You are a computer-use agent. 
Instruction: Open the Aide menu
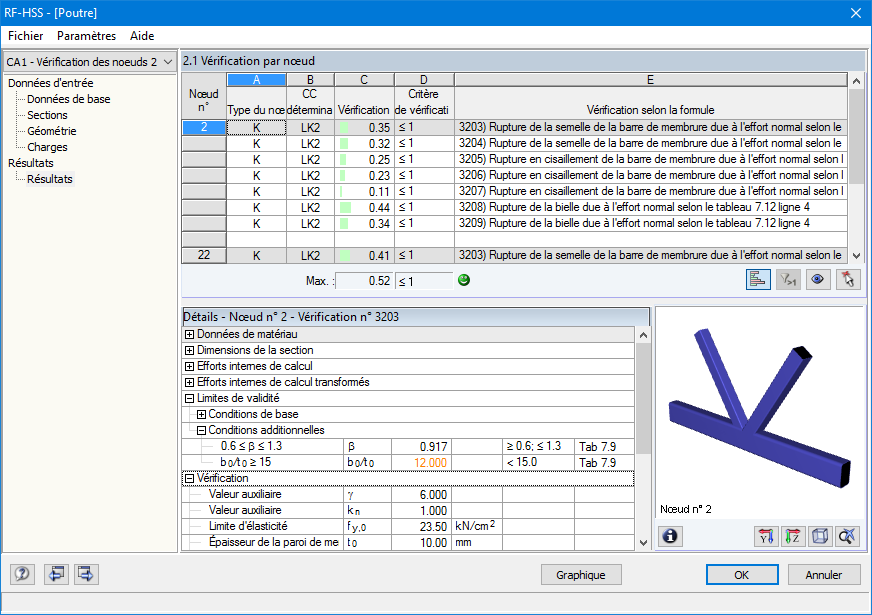(142, 36)
